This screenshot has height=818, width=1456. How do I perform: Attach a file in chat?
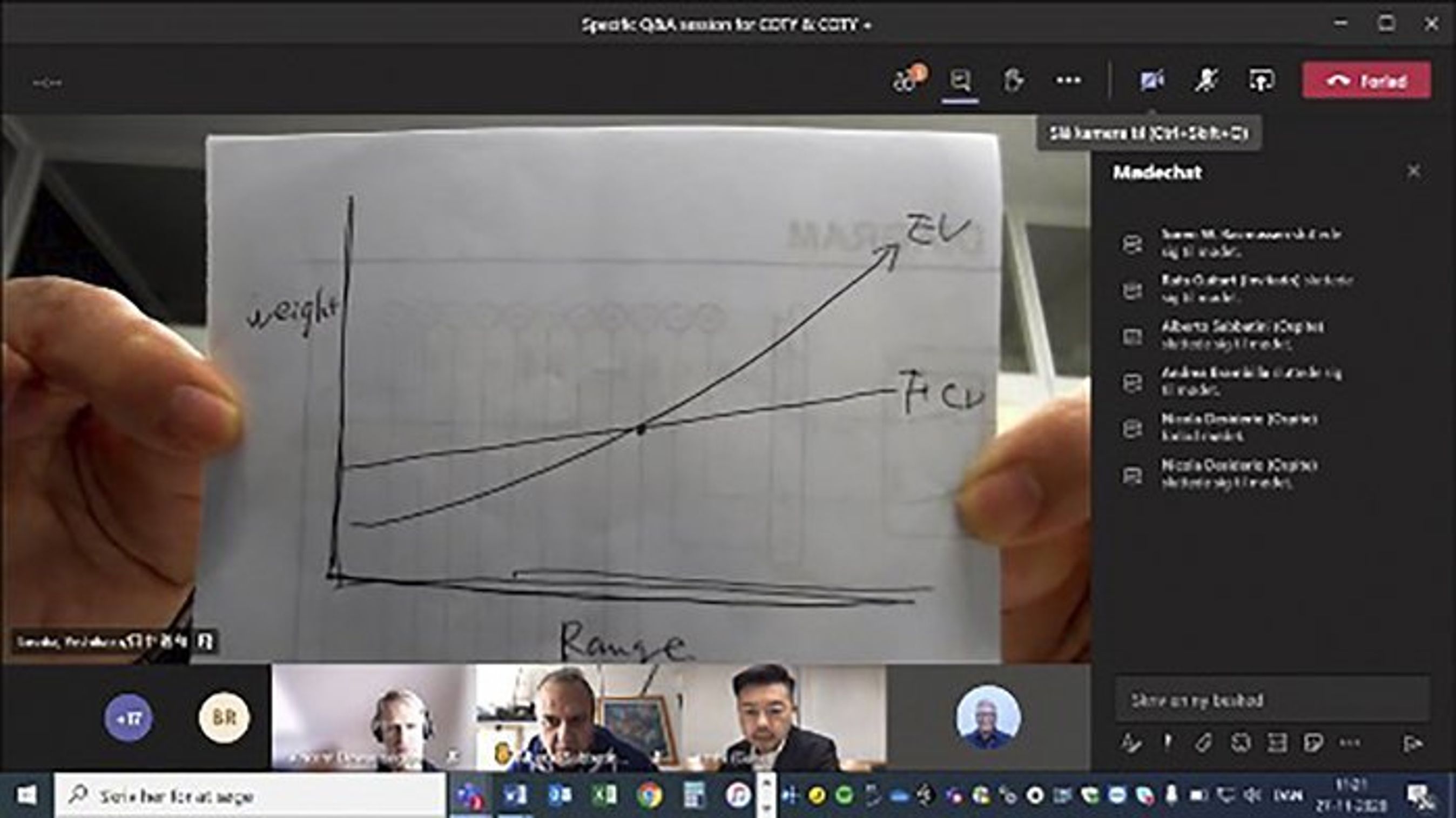coord(1203,743)
